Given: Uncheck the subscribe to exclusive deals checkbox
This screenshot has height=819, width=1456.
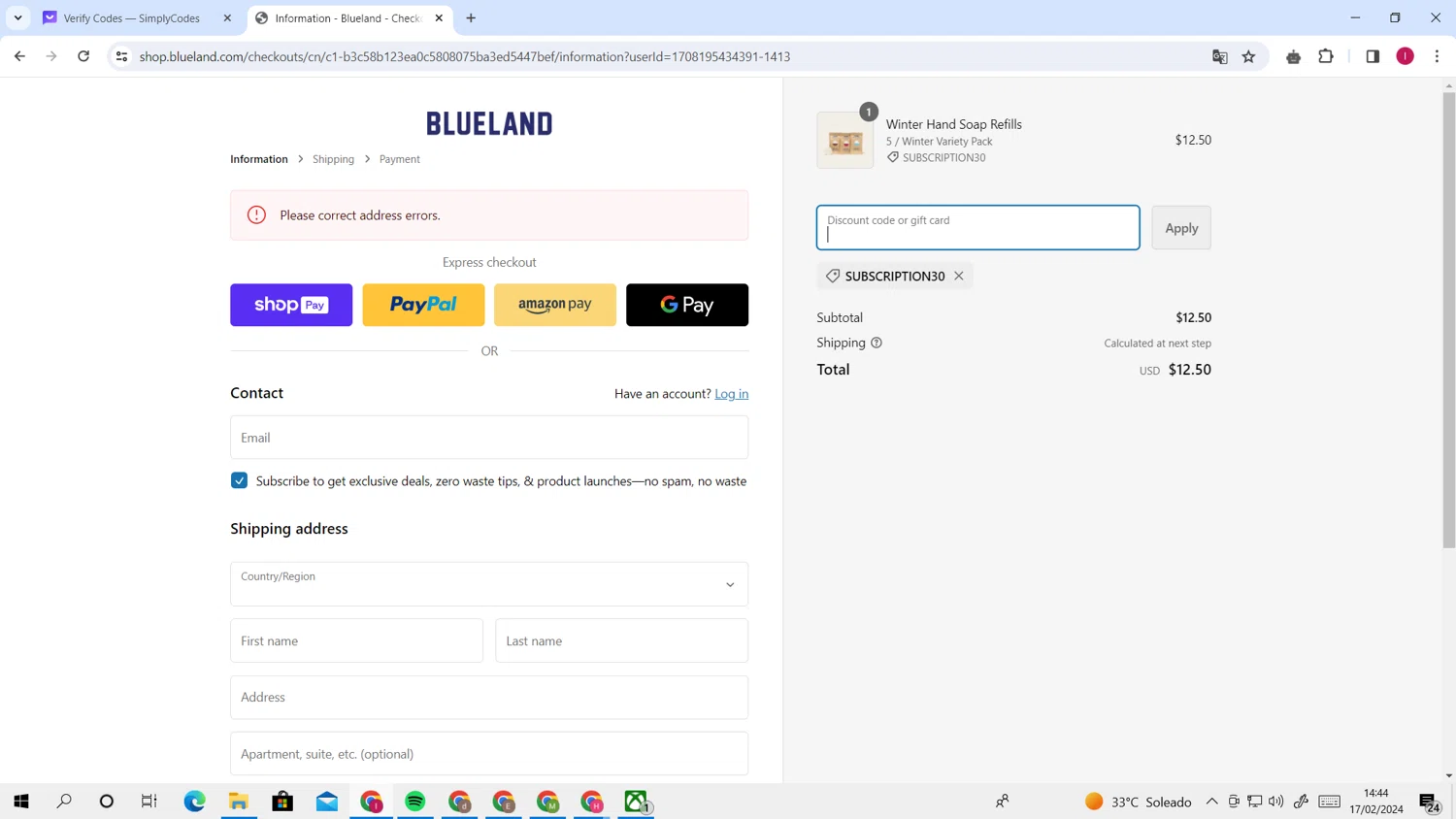Looking at the screenshot, I should tap(239, 480).
